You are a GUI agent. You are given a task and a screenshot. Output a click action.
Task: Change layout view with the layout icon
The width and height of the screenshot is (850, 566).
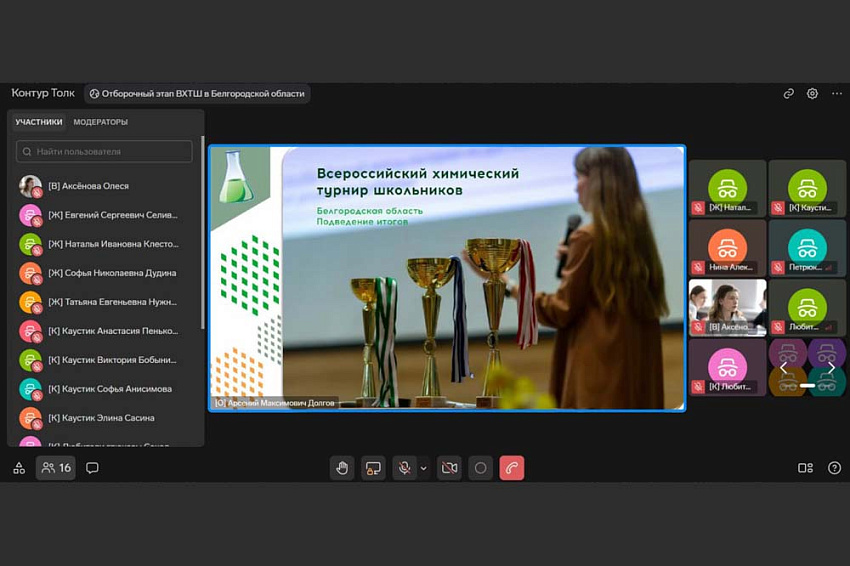point(805,468)
